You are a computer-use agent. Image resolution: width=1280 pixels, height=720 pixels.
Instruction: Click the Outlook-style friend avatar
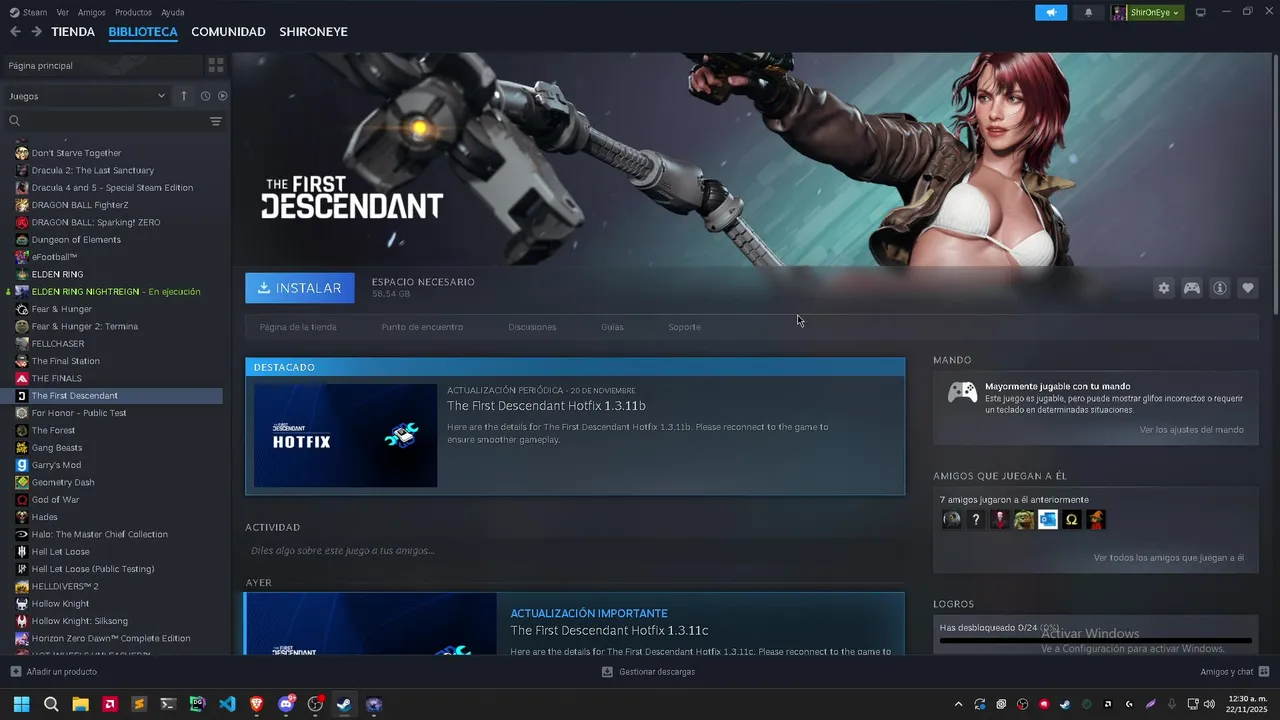pyautogui.click(x=1048, y=520)
